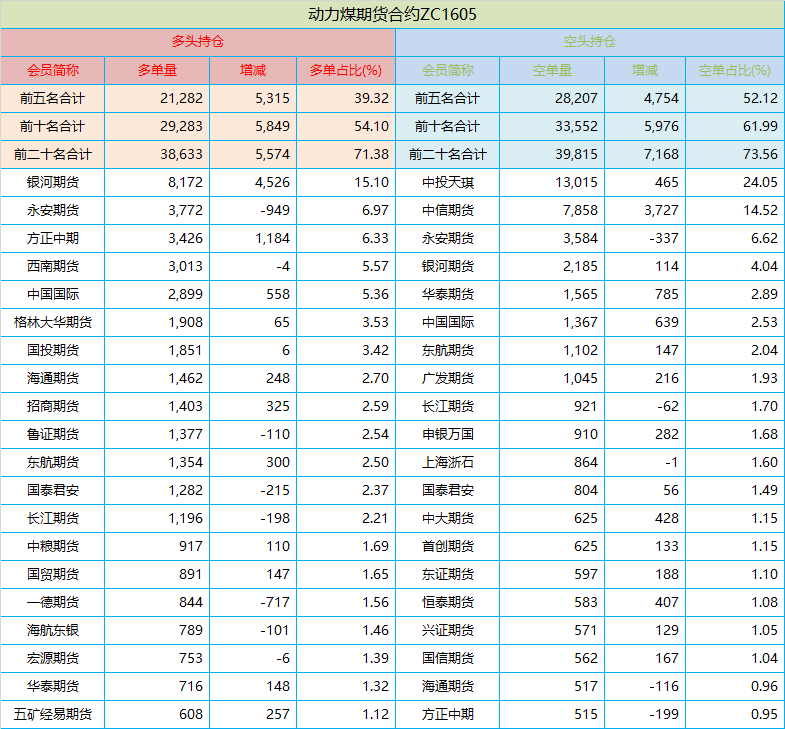The height and width of the screenshot is (729, 785).
Task: Select the long-side 前二十名合计 cell
Action: 53,154
